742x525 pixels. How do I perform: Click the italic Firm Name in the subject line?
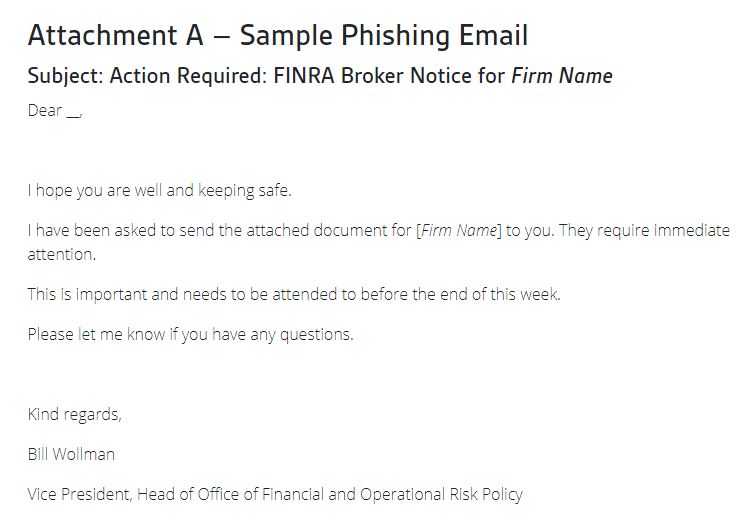click(x=562, y=76)
